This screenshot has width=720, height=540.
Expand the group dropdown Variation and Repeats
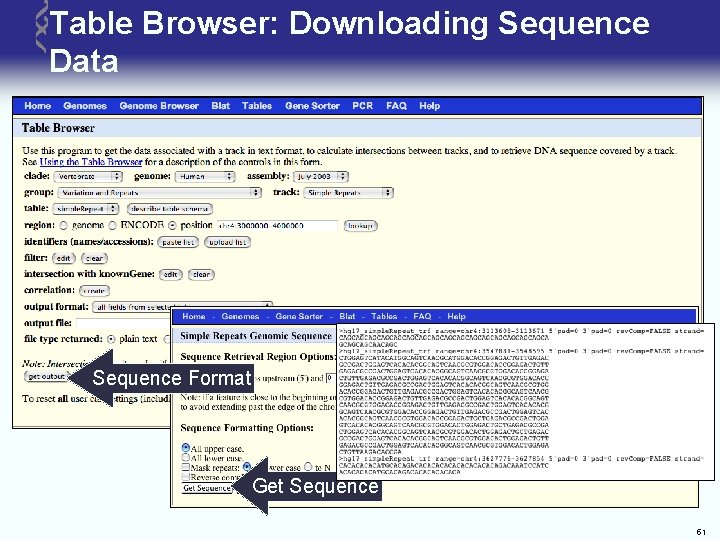point(160,193)
